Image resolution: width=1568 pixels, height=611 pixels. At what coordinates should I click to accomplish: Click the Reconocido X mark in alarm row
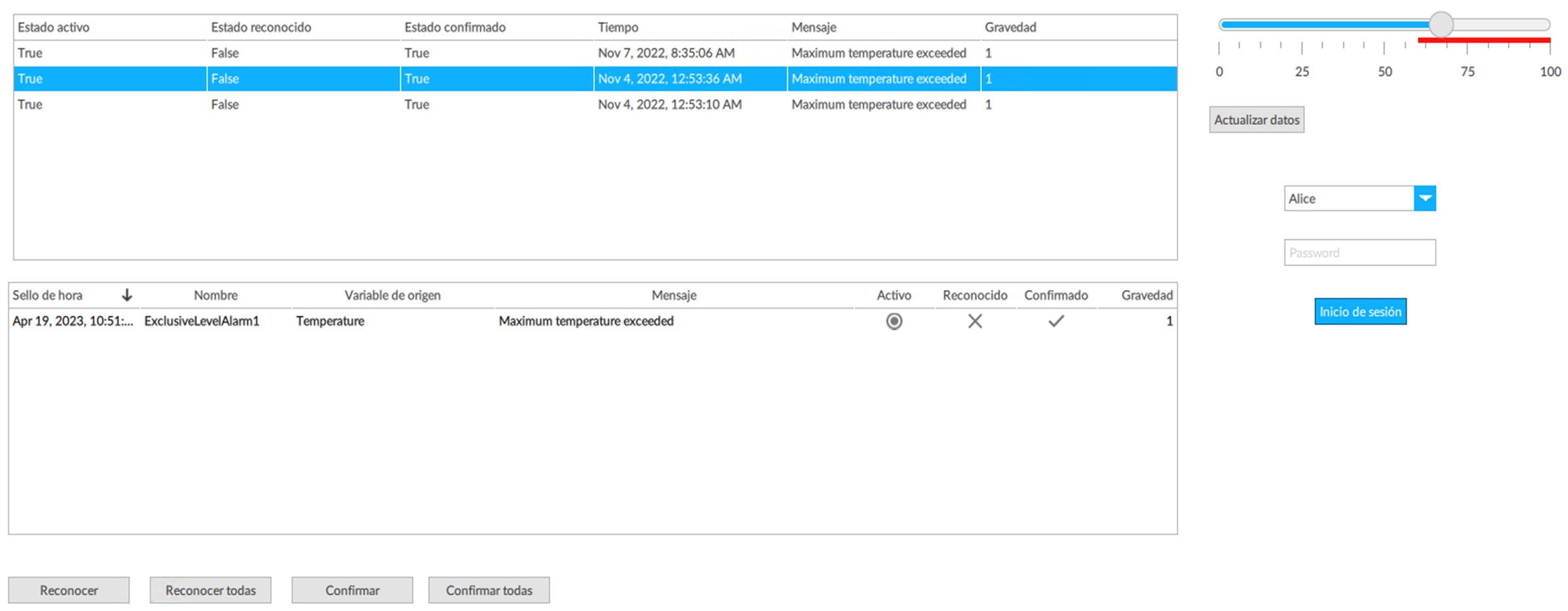tap(975, 322)
